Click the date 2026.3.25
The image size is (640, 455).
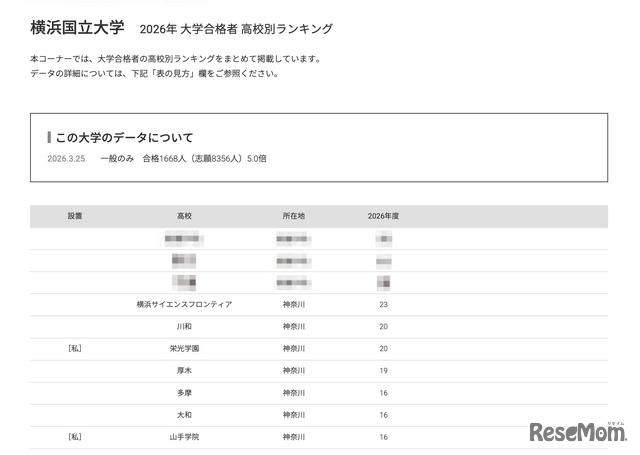66,159
